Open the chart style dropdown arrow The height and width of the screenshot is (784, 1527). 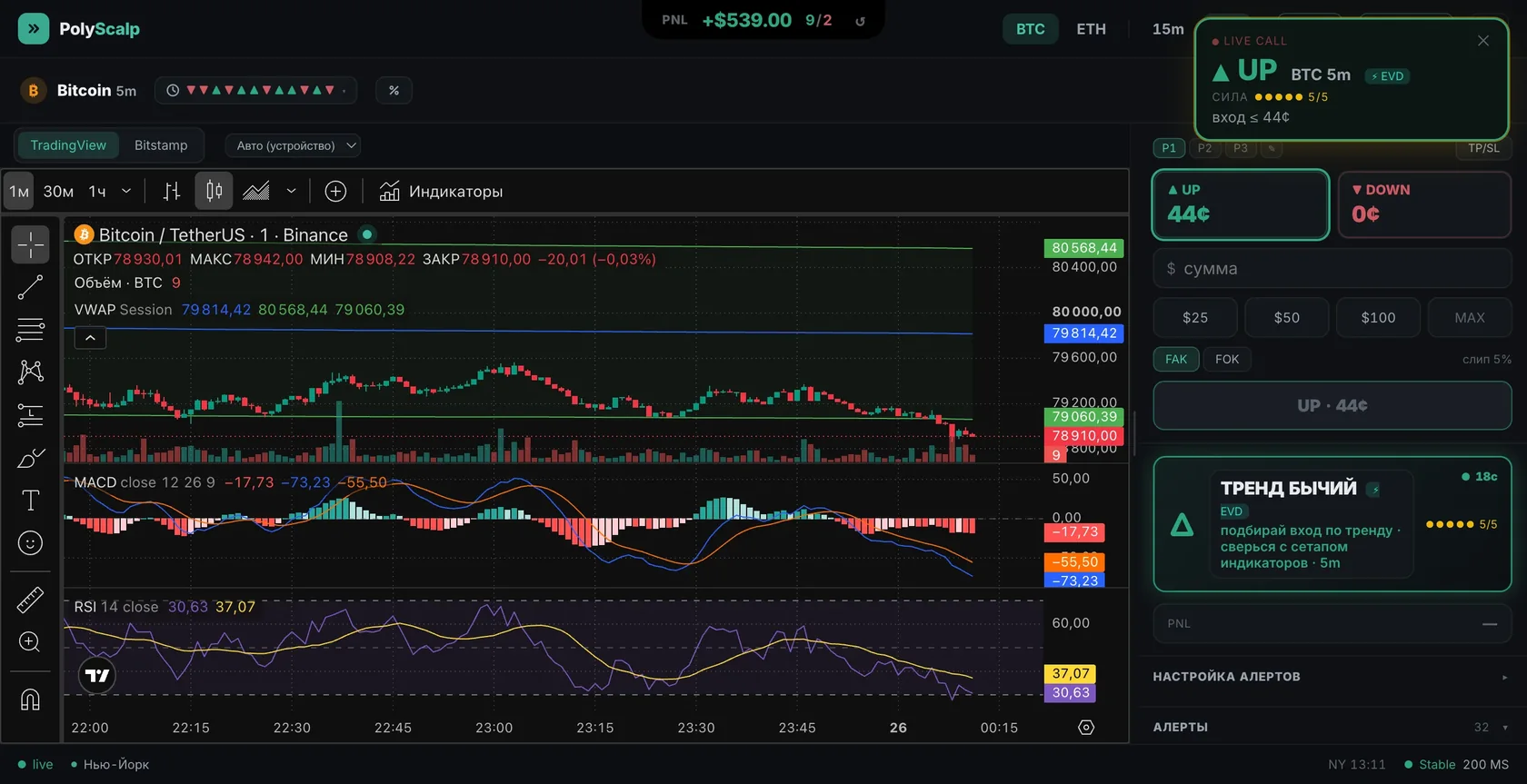click(x=291, y=192)
